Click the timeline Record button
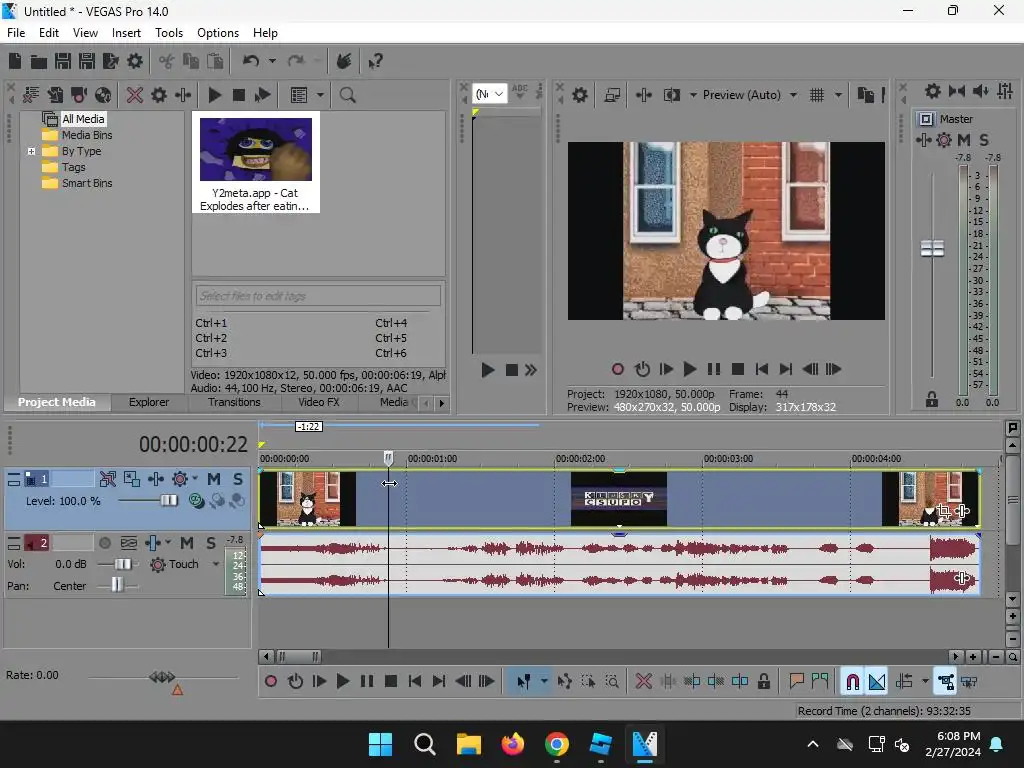This screenshot has height=768, width=1024. [270, 682]
